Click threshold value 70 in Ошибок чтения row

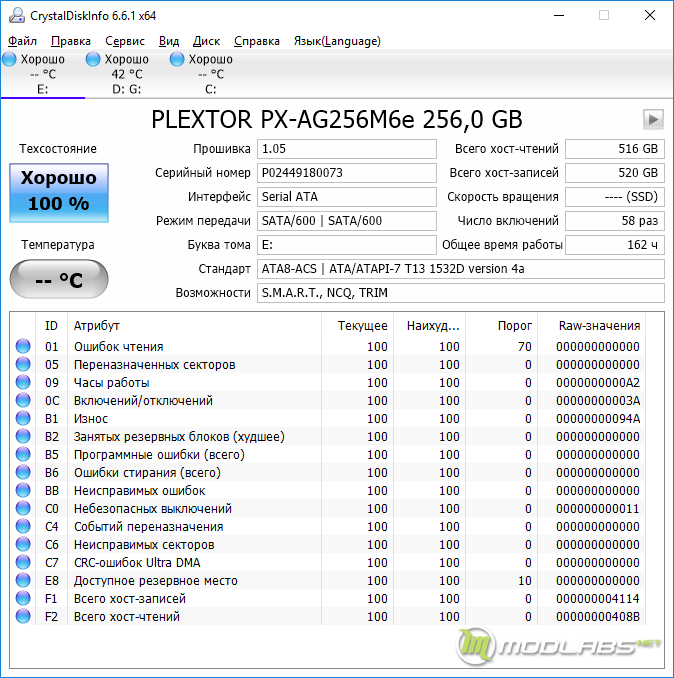click(x=524, y=346)
